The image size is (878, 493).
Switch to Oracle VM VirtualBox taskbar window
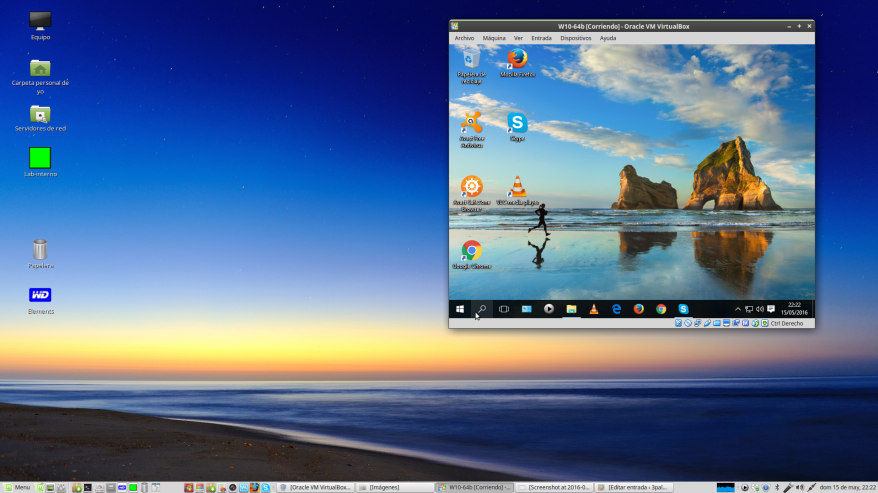click(x=316, y=487)
